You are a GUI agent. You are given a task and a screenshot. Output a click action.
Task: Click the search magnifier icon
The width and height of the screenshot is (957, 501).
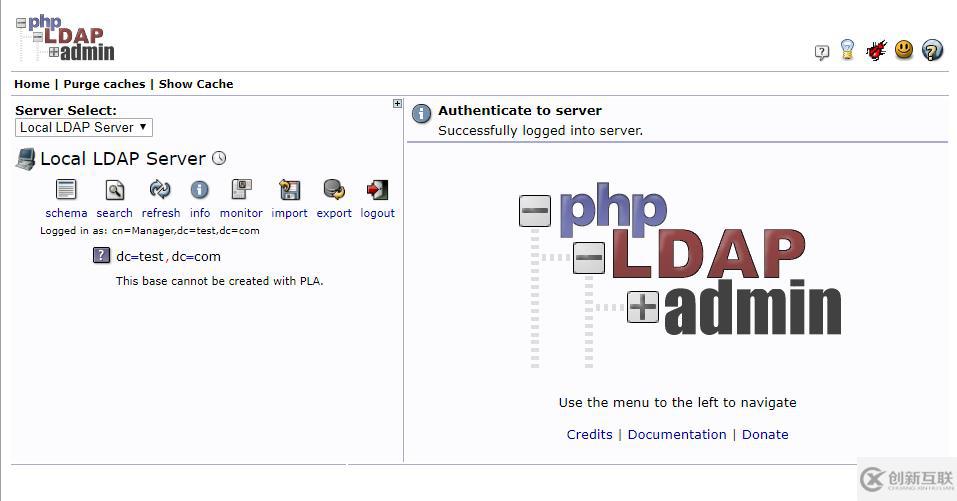[115, 190]
